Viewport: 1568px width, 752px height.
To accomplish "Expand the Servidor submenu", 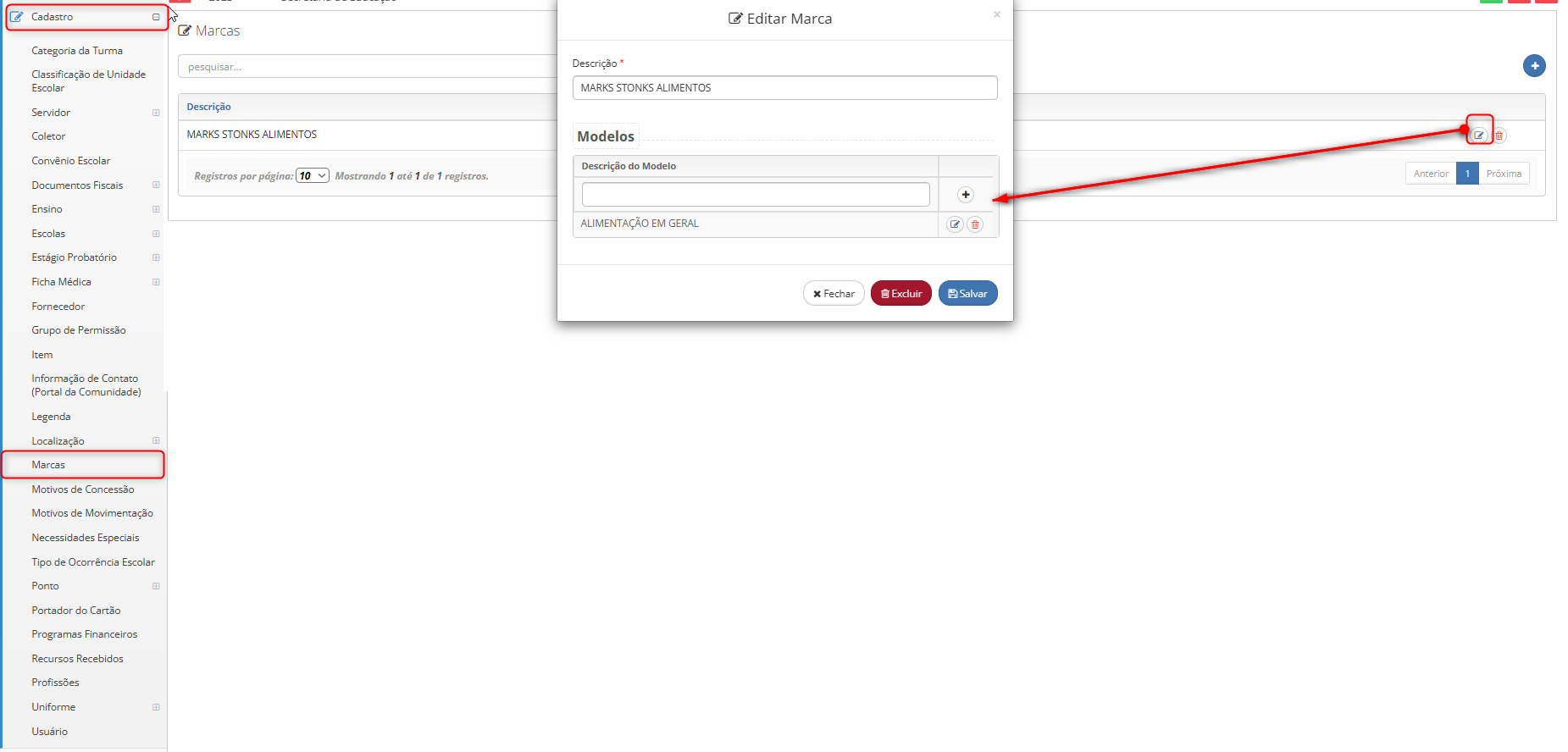I will [x=156, y=113].
